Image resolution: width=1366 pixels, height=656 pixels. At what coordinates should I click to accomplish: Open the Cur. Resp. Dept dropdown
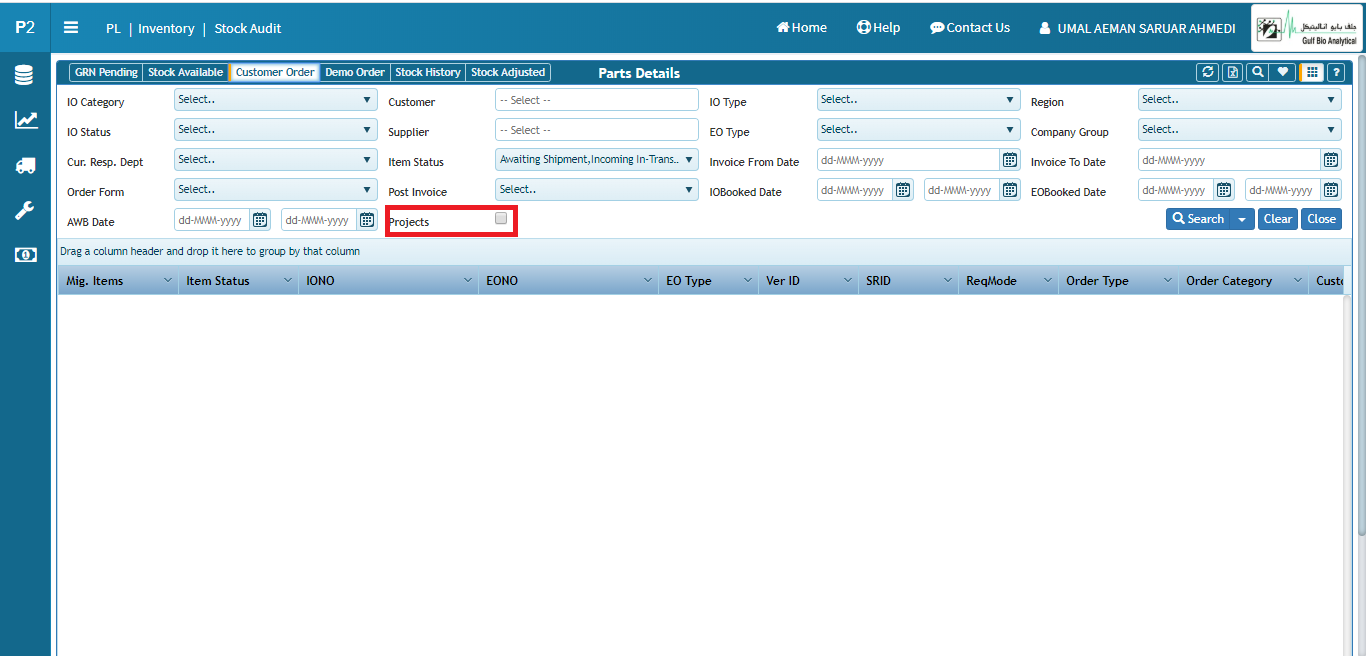(275, 160)
